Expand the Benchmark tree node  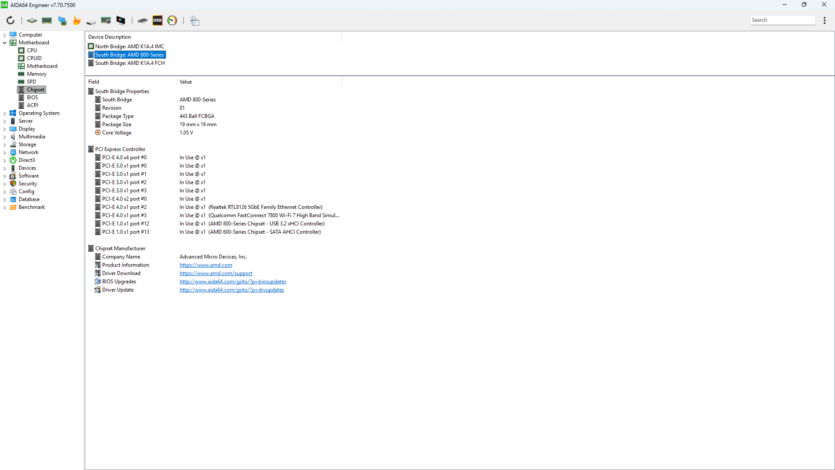coord(5,207)
